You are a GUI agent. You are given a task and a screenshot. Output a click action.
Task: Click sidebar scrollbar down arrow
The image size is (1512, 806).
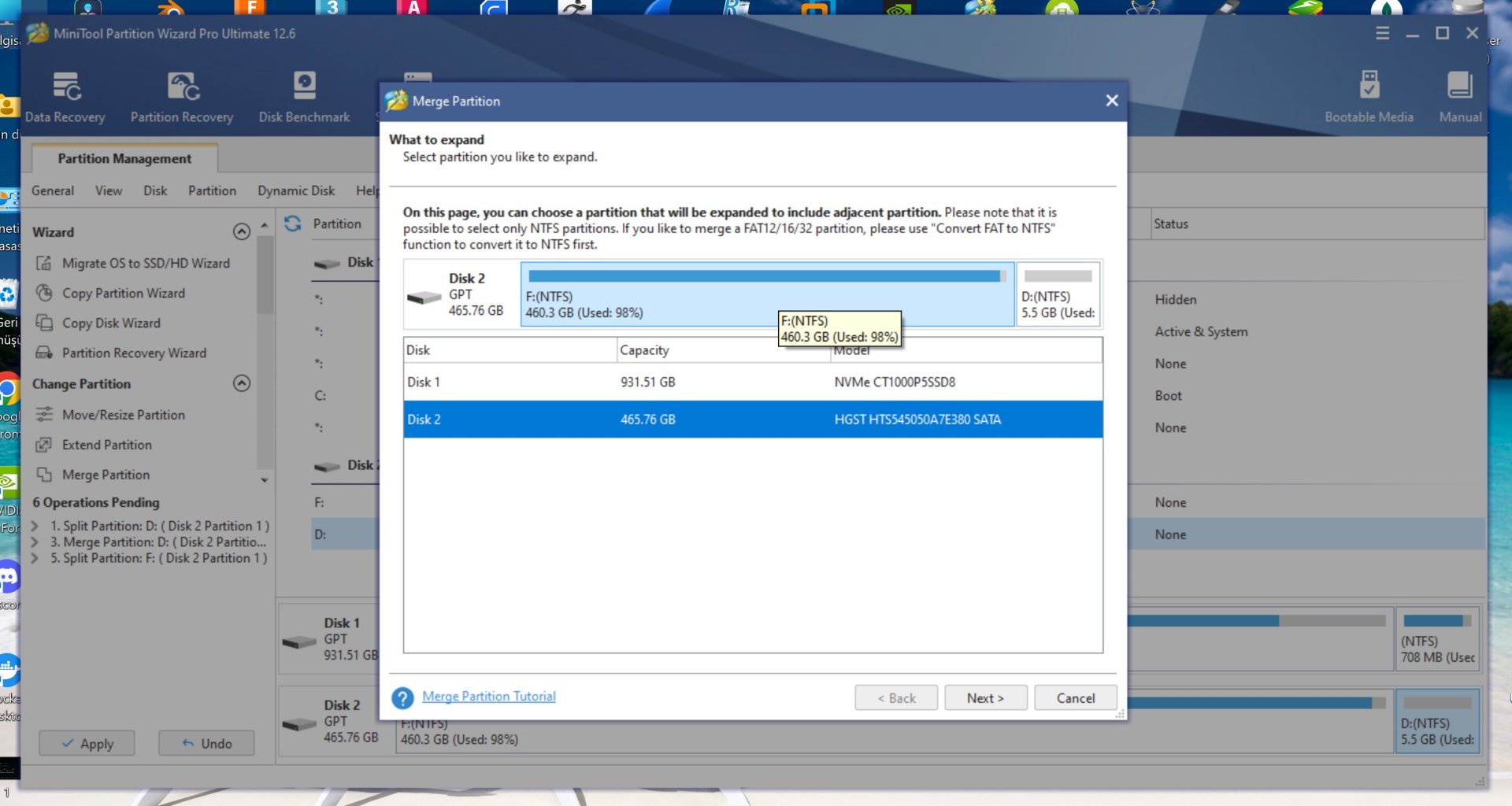[x=265, y=480]
